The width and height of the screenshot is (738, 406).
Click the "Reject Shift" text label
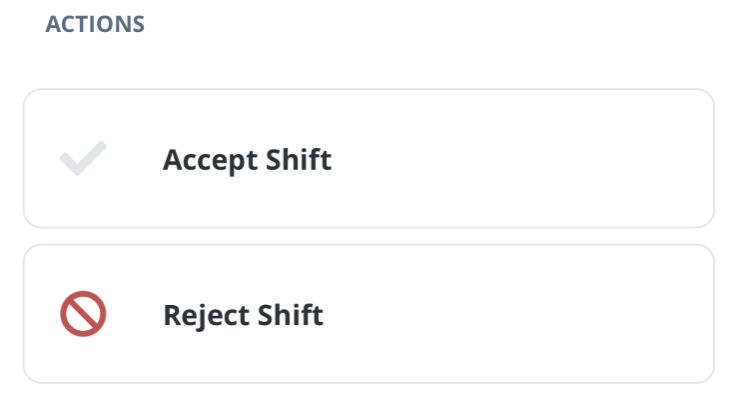click(x=243, y=315)
